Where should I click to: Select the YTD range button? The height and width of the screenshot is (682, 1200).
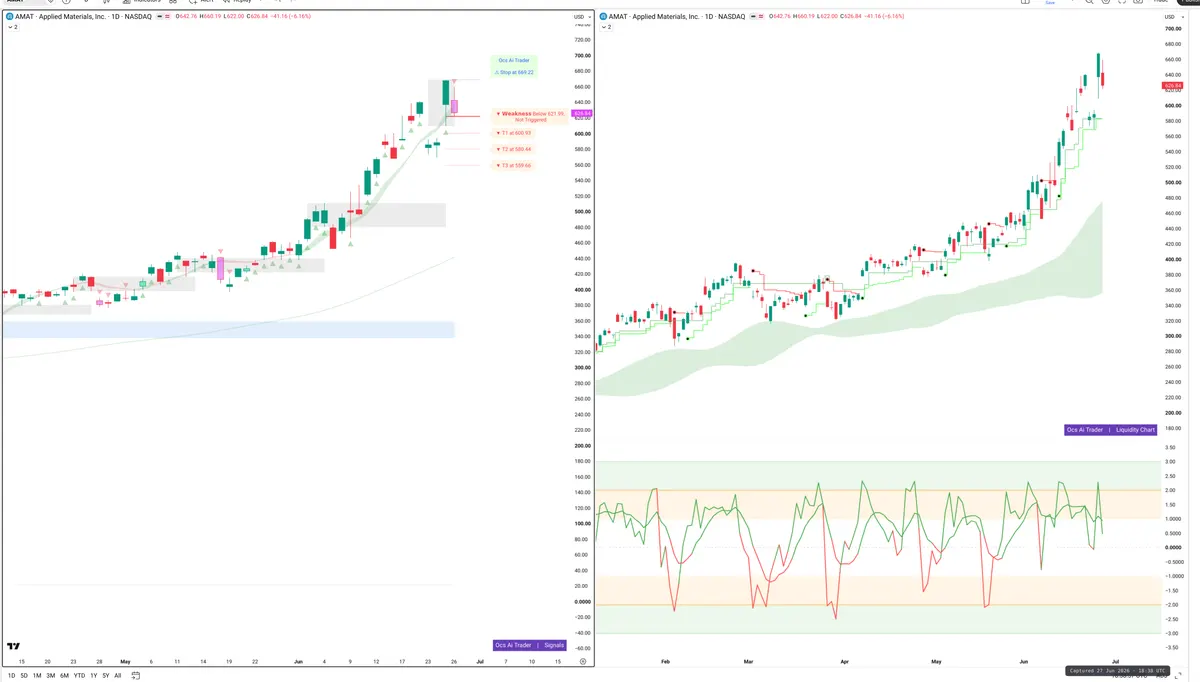tap(79, 675)
